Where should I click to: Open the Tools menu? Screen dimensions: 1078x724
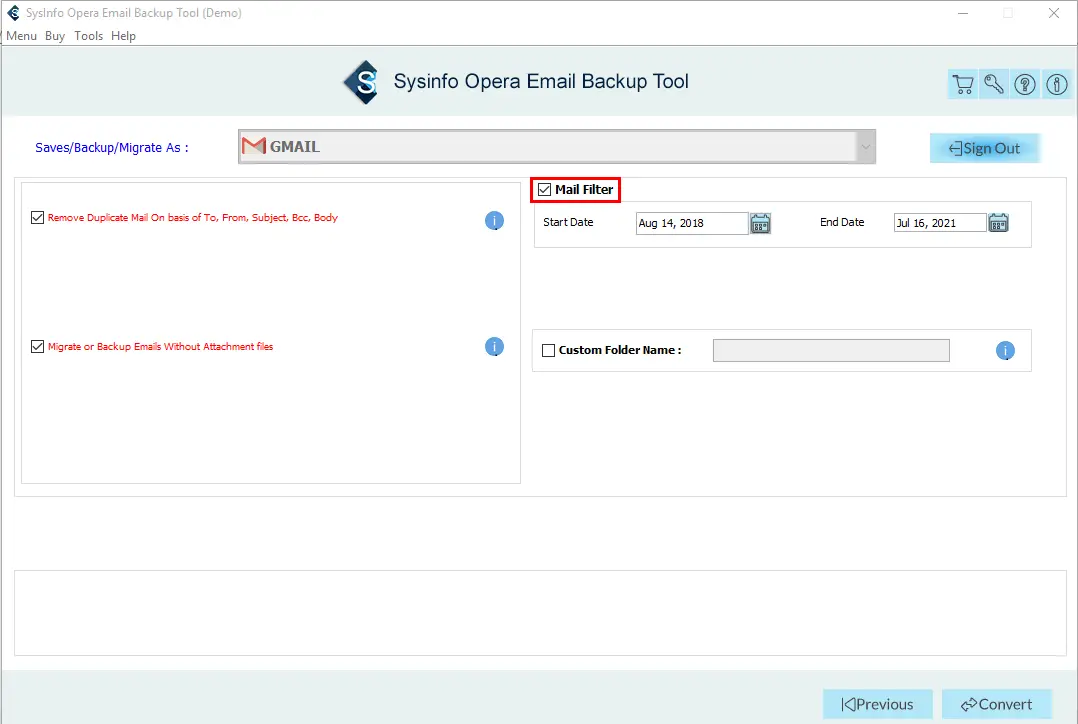pyautogui.click(x=89, y=36)
